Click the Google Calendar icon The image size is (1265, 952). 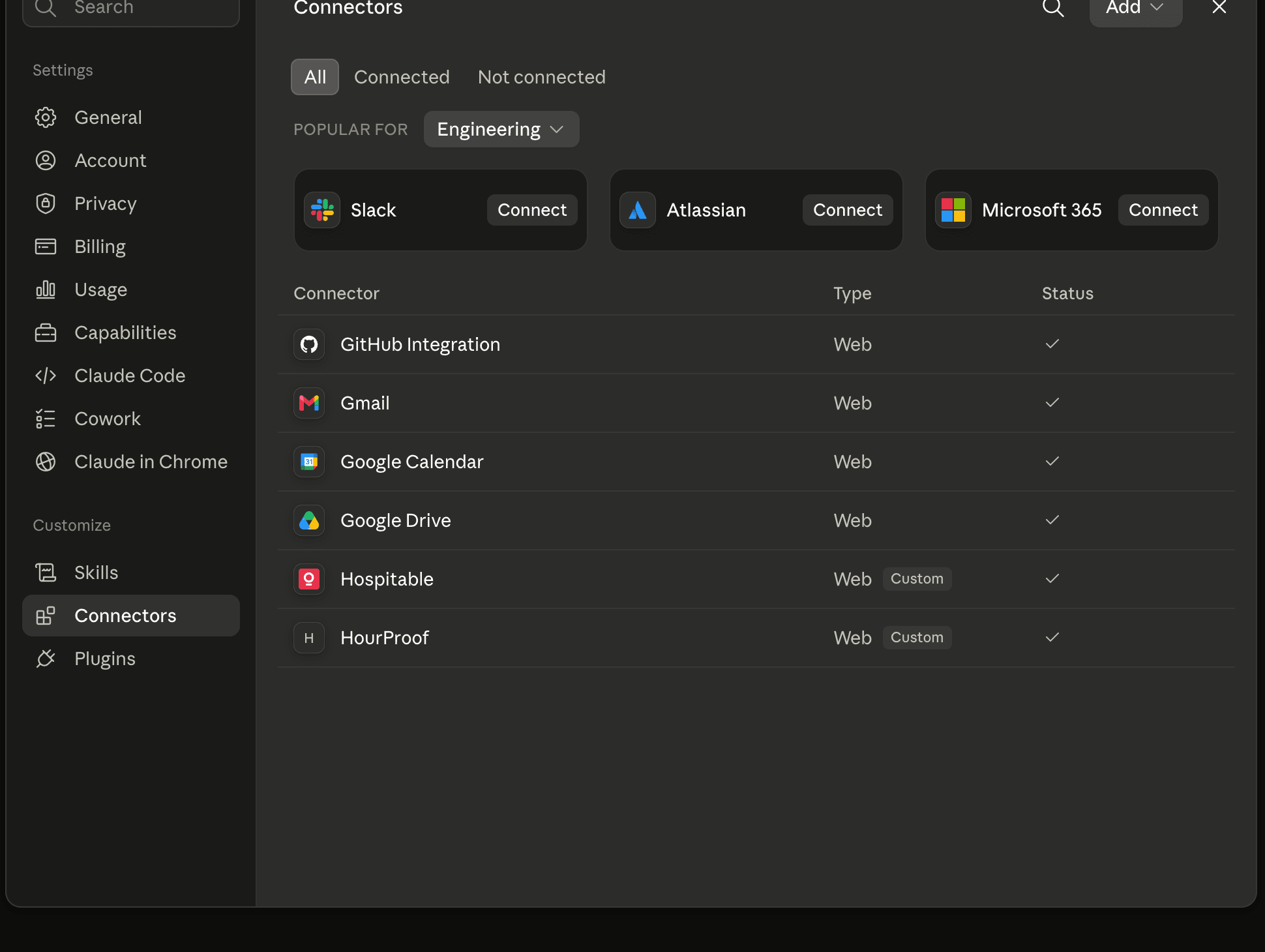[x=309, y=462]
